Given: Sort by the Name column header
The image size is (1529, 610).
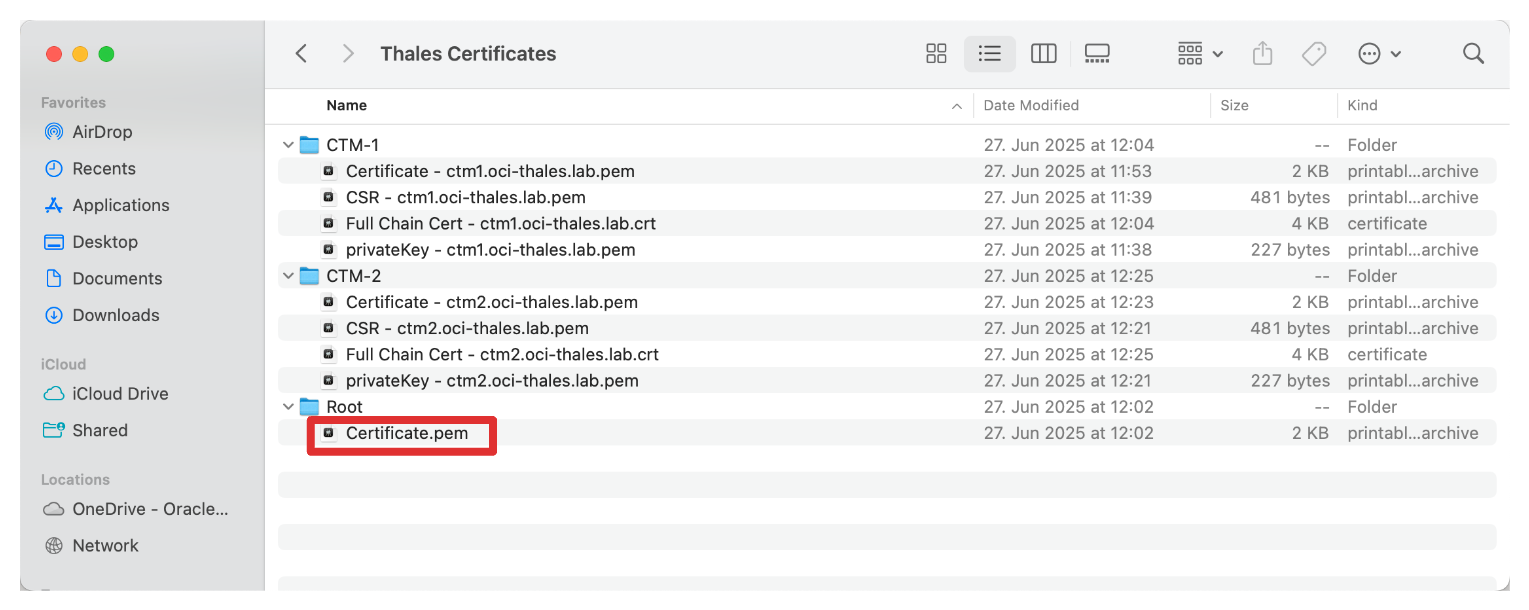Looking at the screenshot, I should [347, 106].
